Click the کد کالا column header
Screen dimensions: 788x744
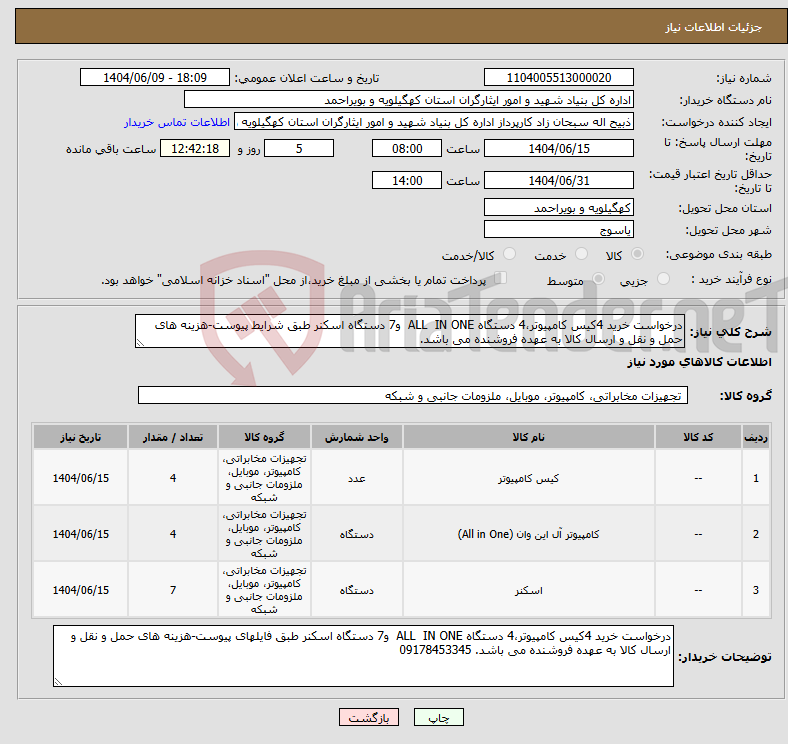698,437
